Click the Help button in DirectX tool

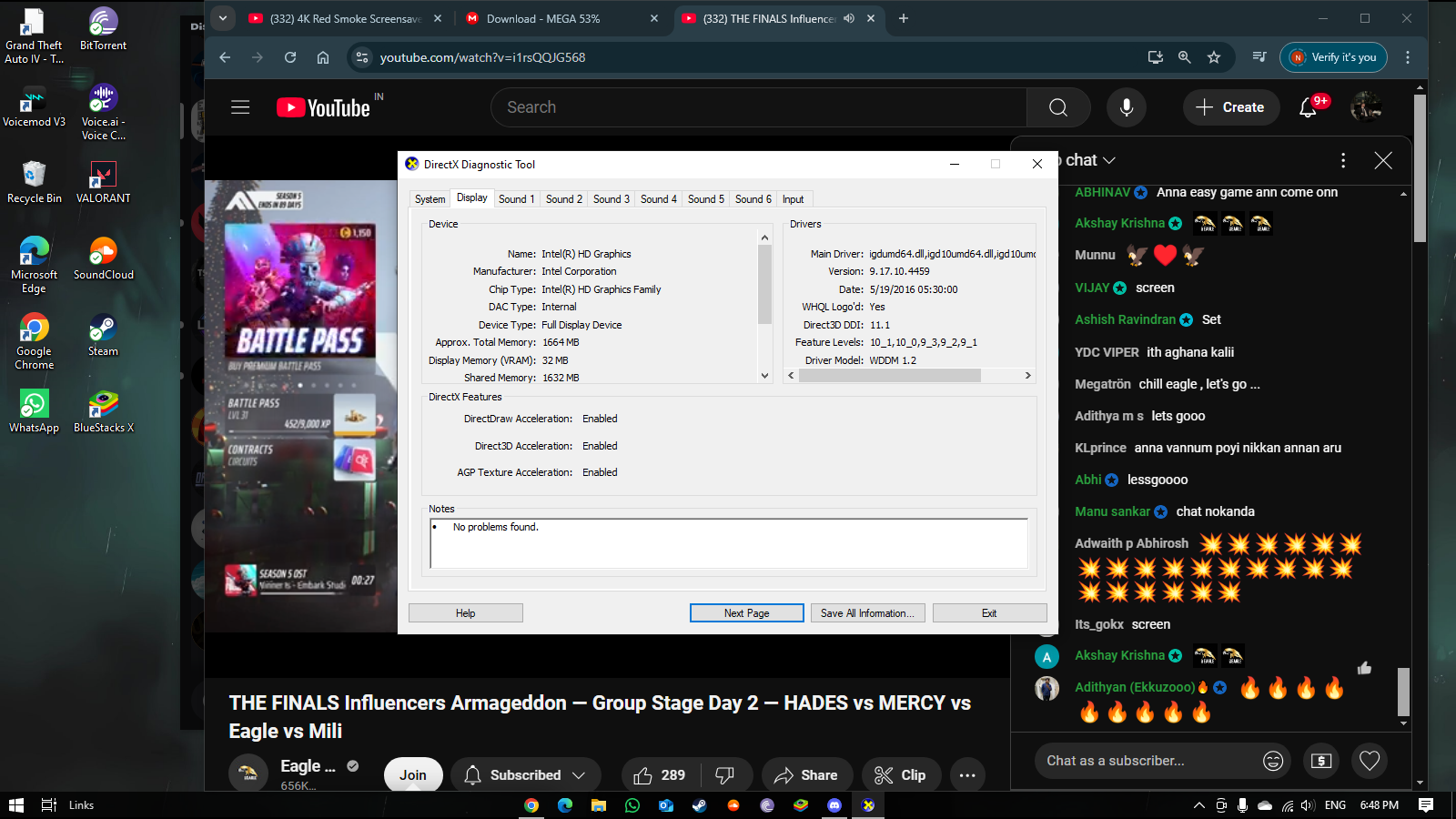click(x=466, y=613)
